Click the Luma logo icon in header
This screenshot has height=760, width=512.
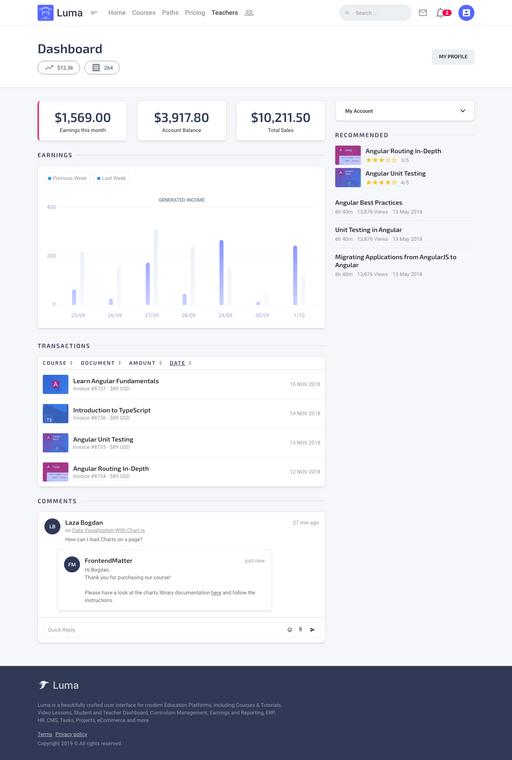click(46, 13)
